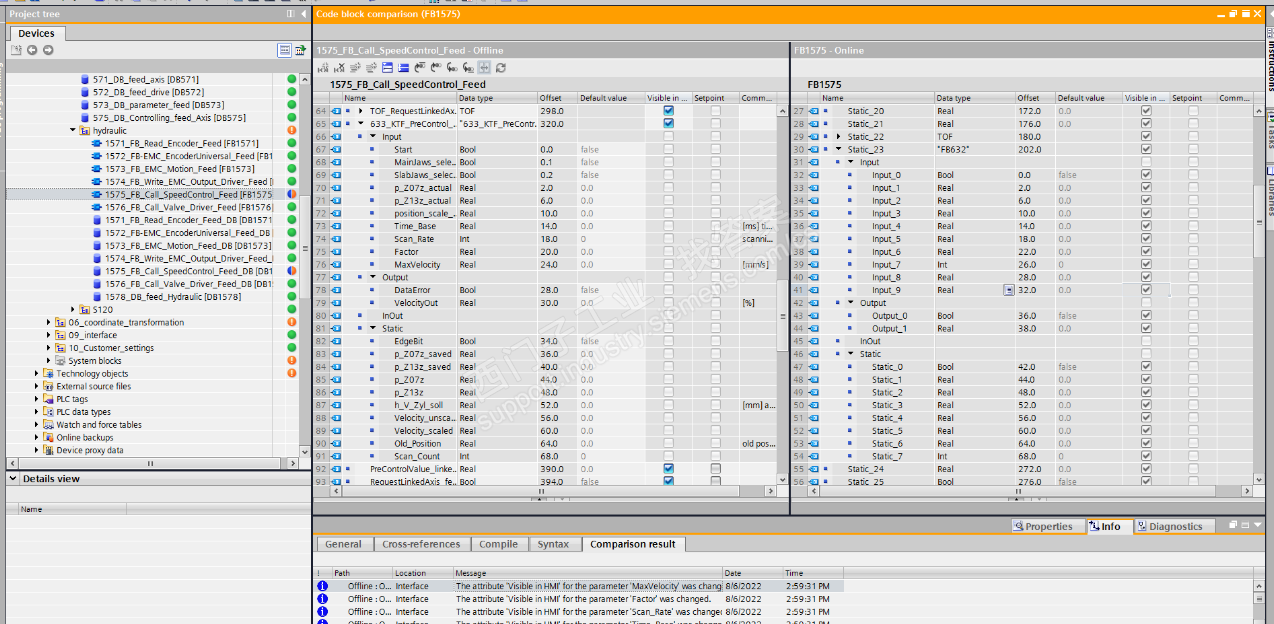This screenshot has height=624, width=1274.
Task: Click the interface icon on offline row 67
Action: click(x=336, y=149)
